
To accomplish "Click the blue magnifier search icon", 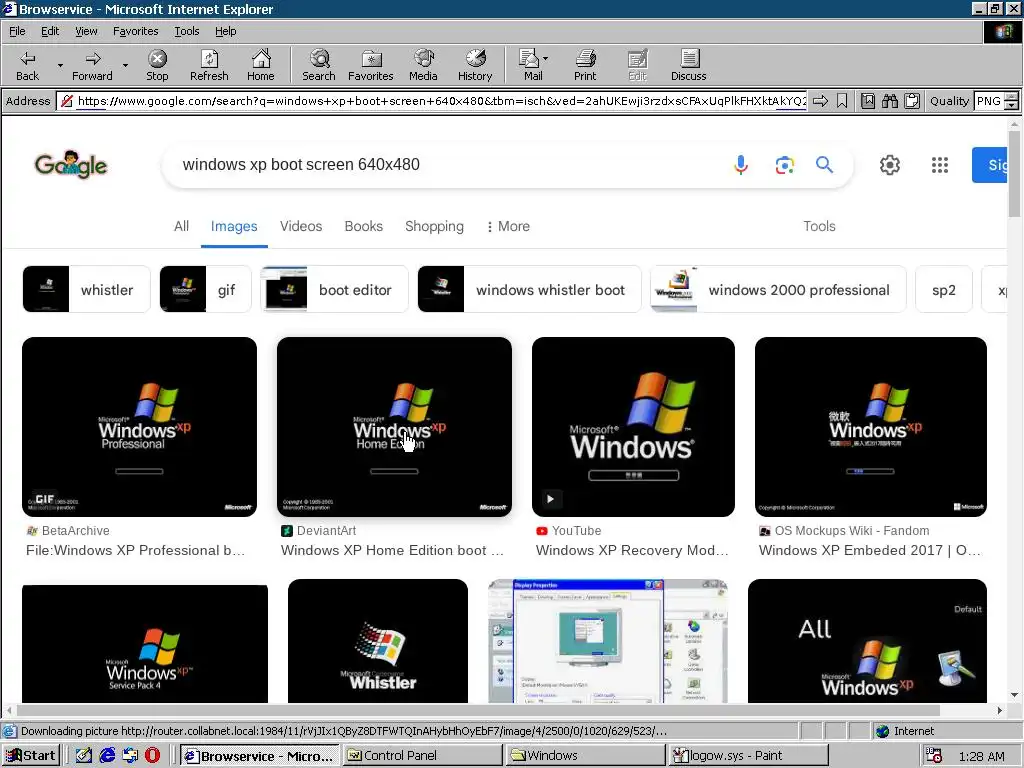I will pyautogui.click(x=824, y=165).
